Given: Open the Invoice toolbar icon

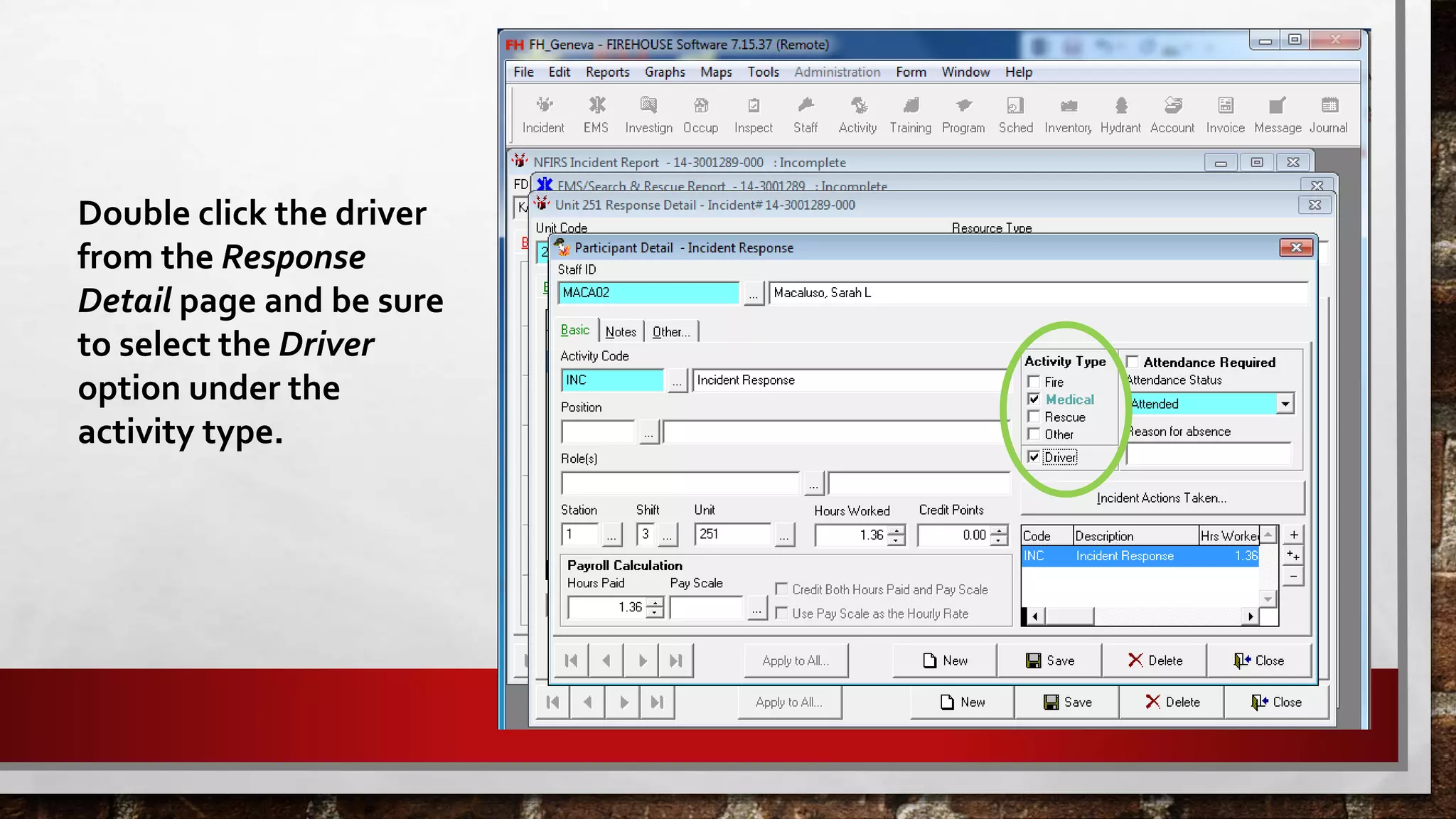Looking at the screenshot, I should coord(1225,114).
